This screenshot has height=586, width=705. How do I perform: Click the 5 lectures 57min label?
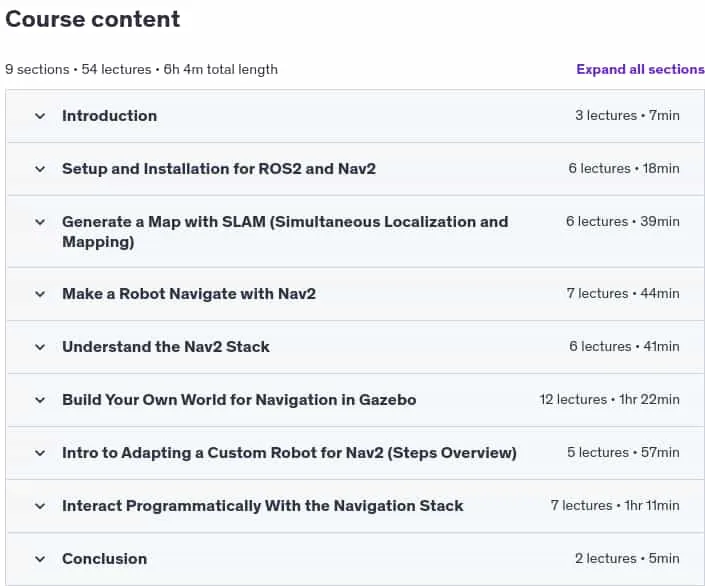pos(623,452)
